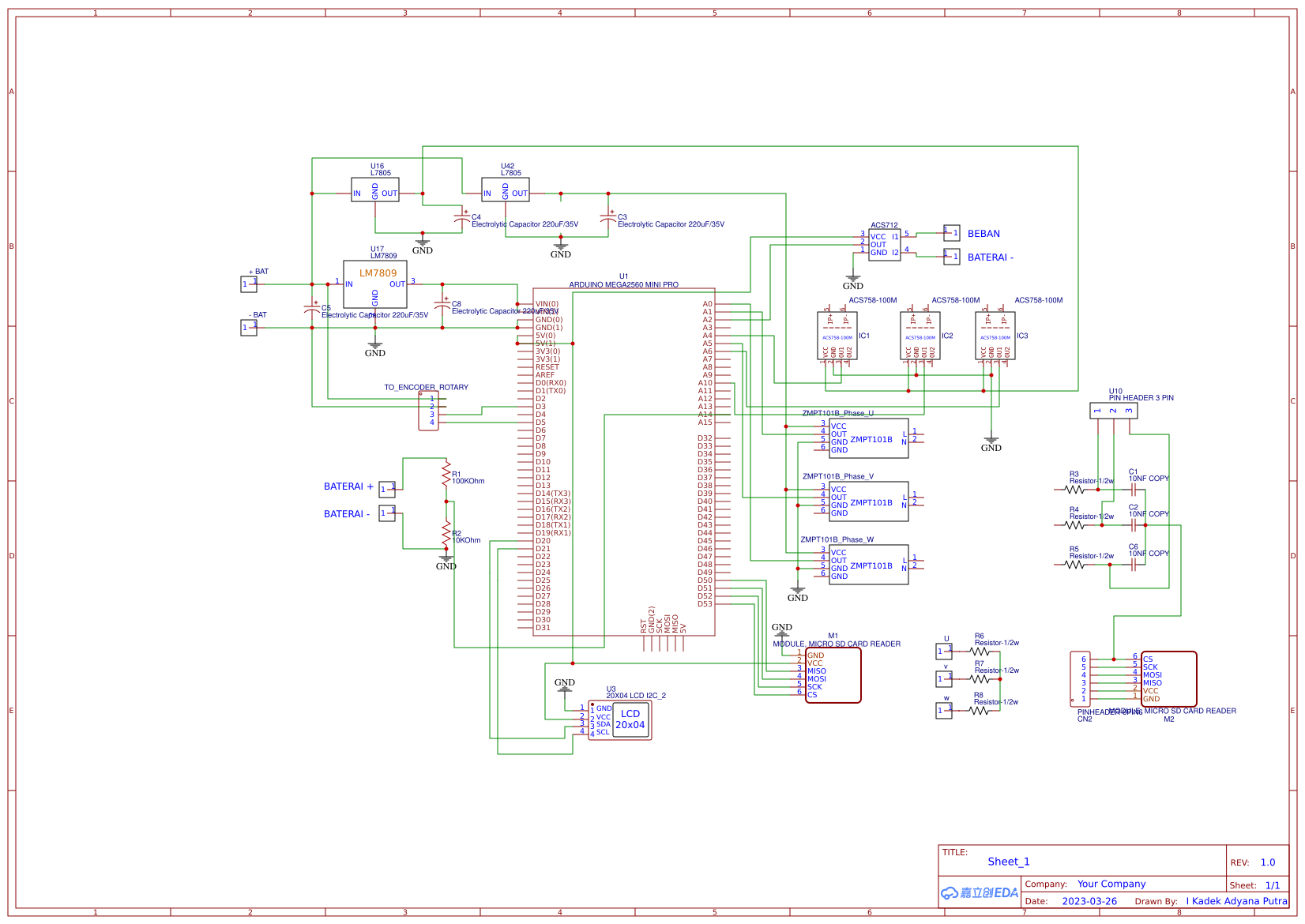Click the Sheet_1 title text
This screenshot has height=924, width=1305.
(1008, 862)
